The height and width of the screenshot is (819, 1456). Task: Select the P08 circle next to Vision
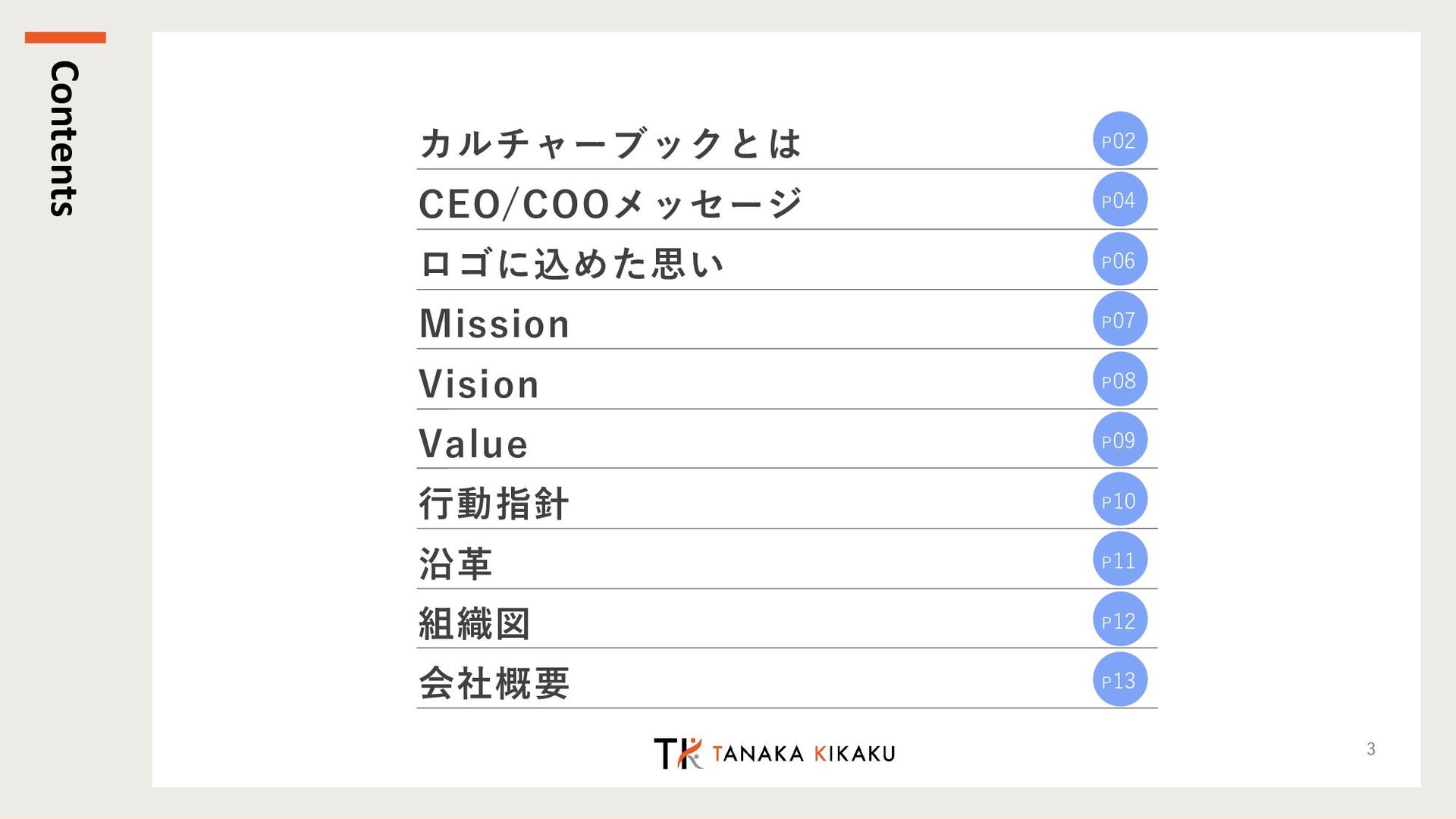1119,379
